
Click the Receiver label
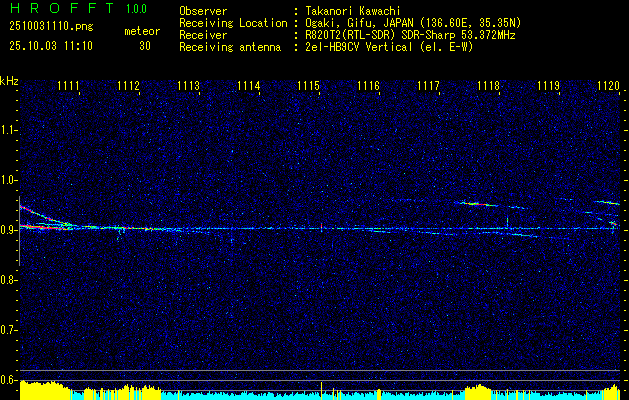pyautogui.click(x=203, y=35)
